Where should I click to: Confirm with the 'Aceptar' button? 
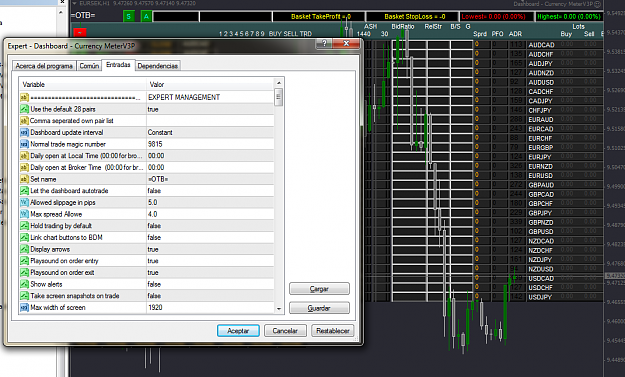tap(238, 331)
